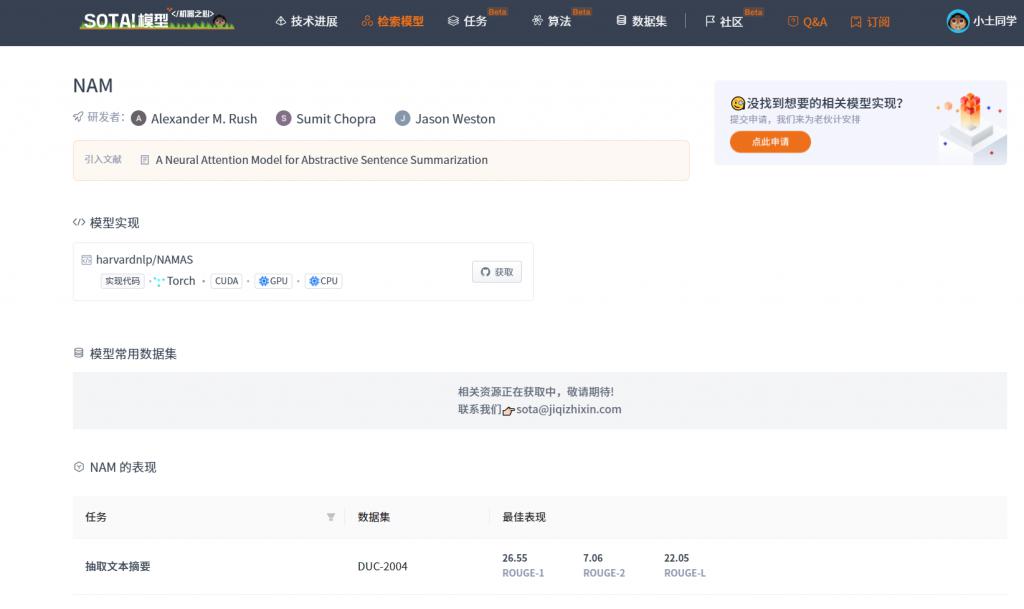
Task: Click the 最佳表现 column header
Action: point(524,517)
